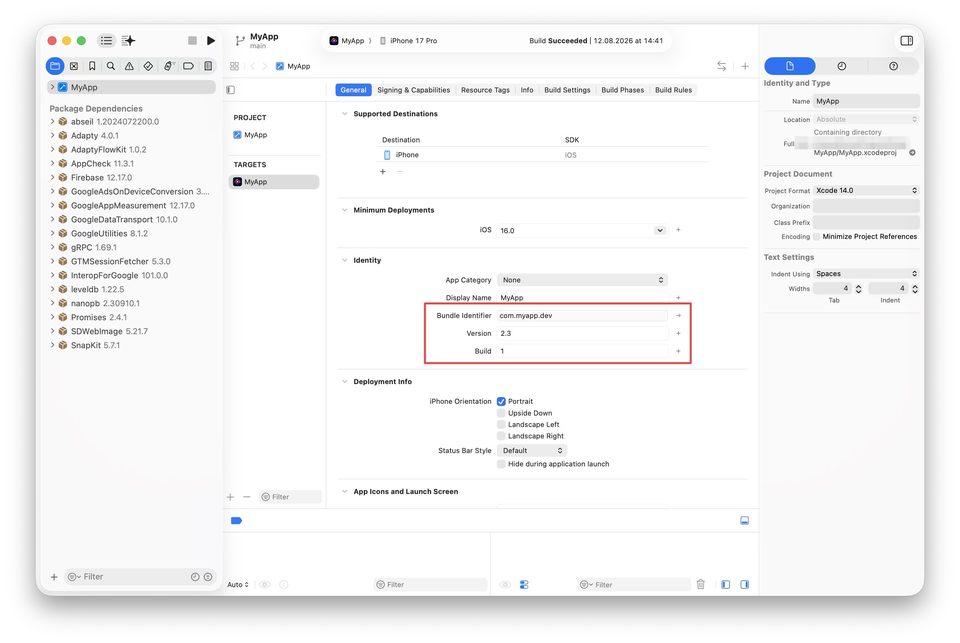Open the Find navigator magnifier icon
Image resolution: width=960 pixels, height=643 pixels.
coord(111,66)
